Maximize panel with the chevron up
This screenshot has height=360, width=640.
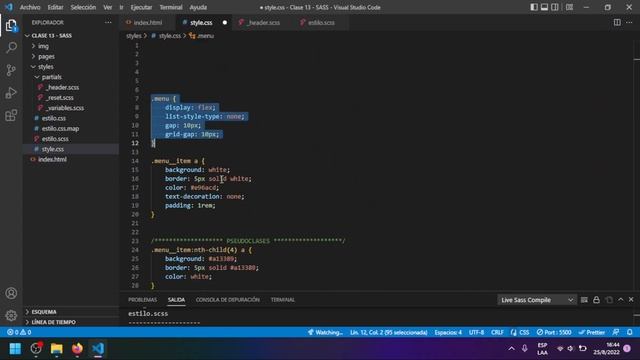click(x=621, y=300)
